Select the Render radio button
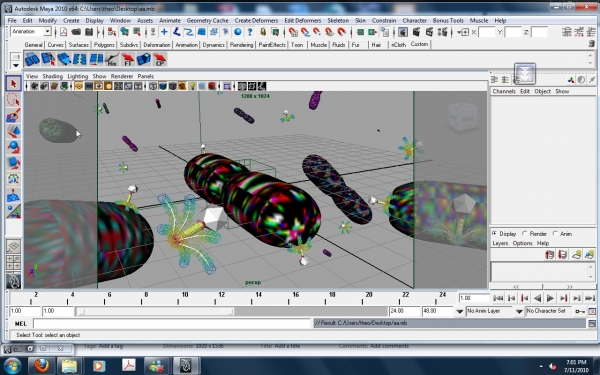Viewport: 600px width, 375px height. 524,233
